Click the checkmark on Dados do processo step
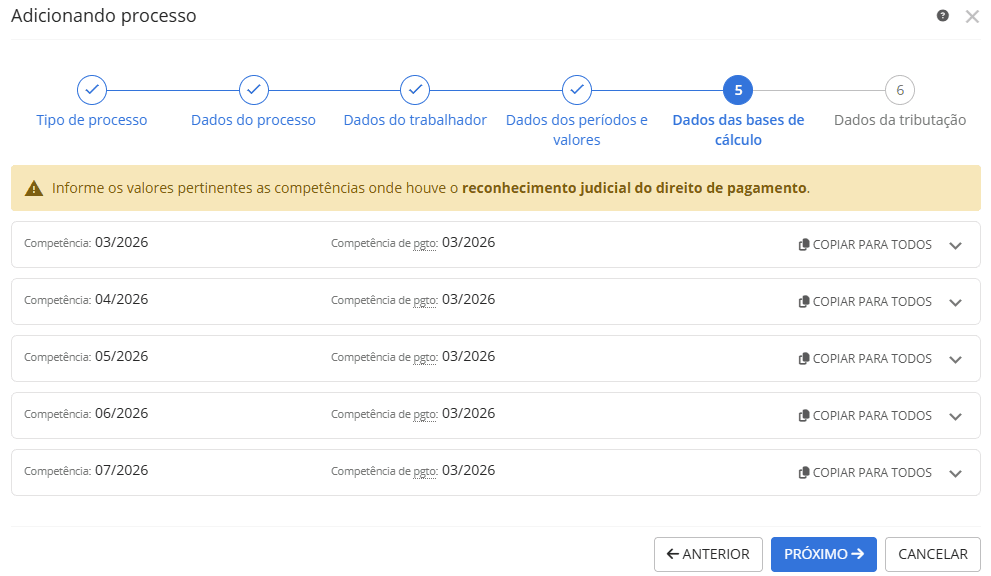Viewport: 991px width, 576px height. click(x=253, y=89)
